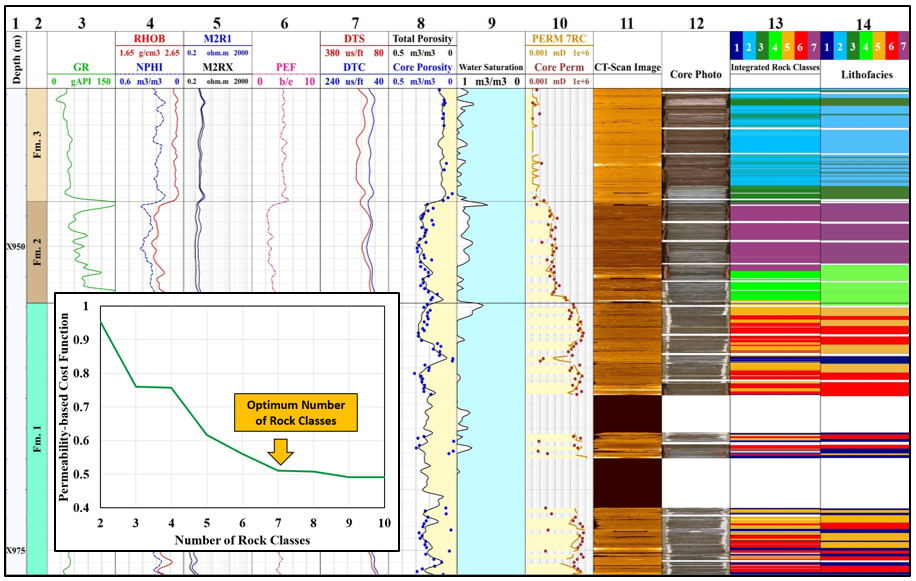The height and width of the screenshot is (581, 916).
Task: Open the CT-Scan Image track header
Action: point(626,68)
